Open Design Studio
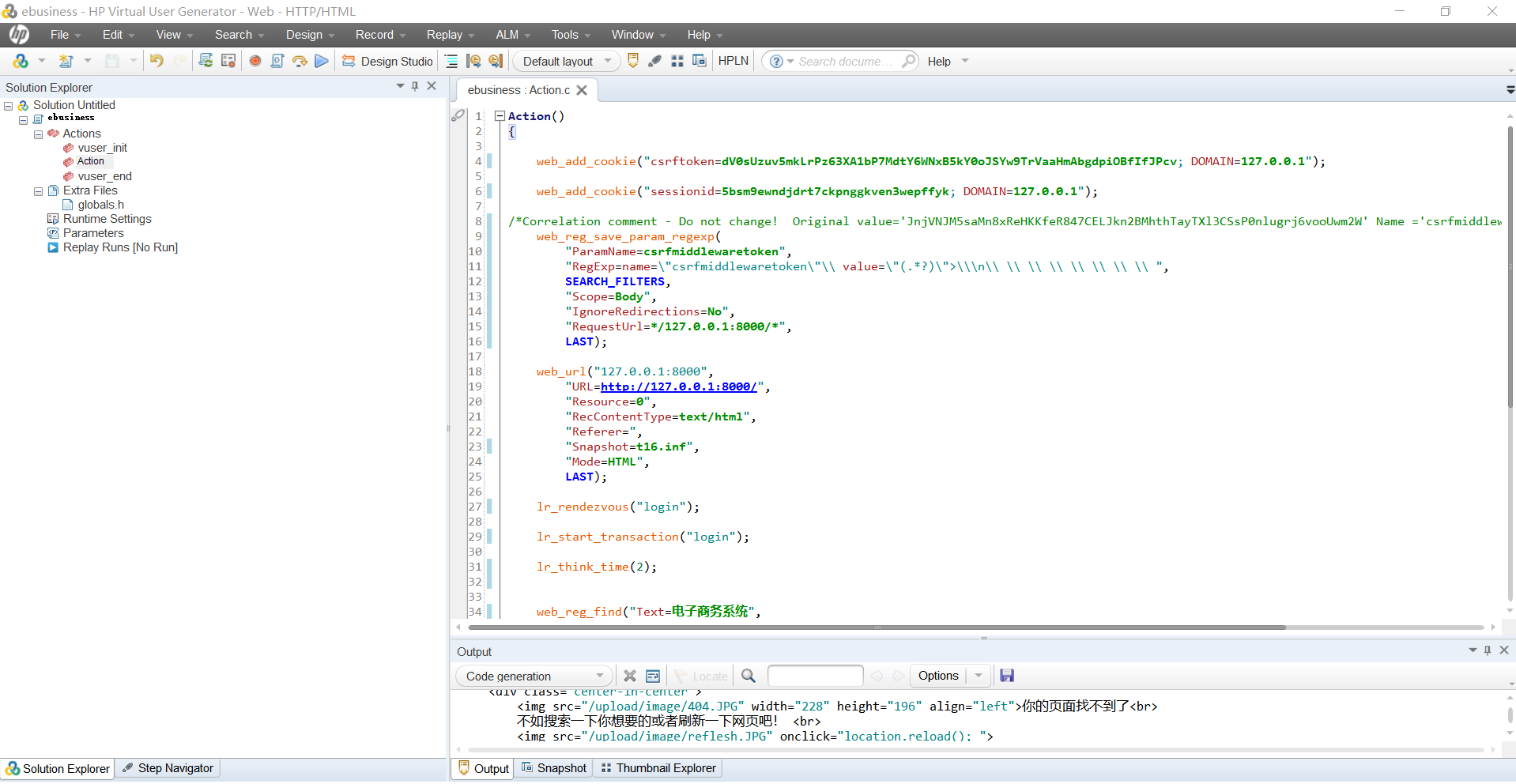 [x=387, y=61]
